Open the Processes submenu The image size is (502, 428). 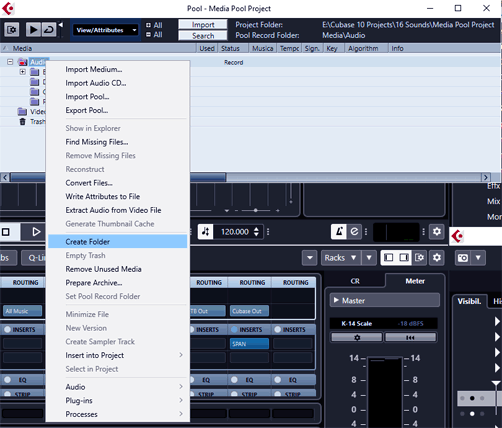pos(118,414)
